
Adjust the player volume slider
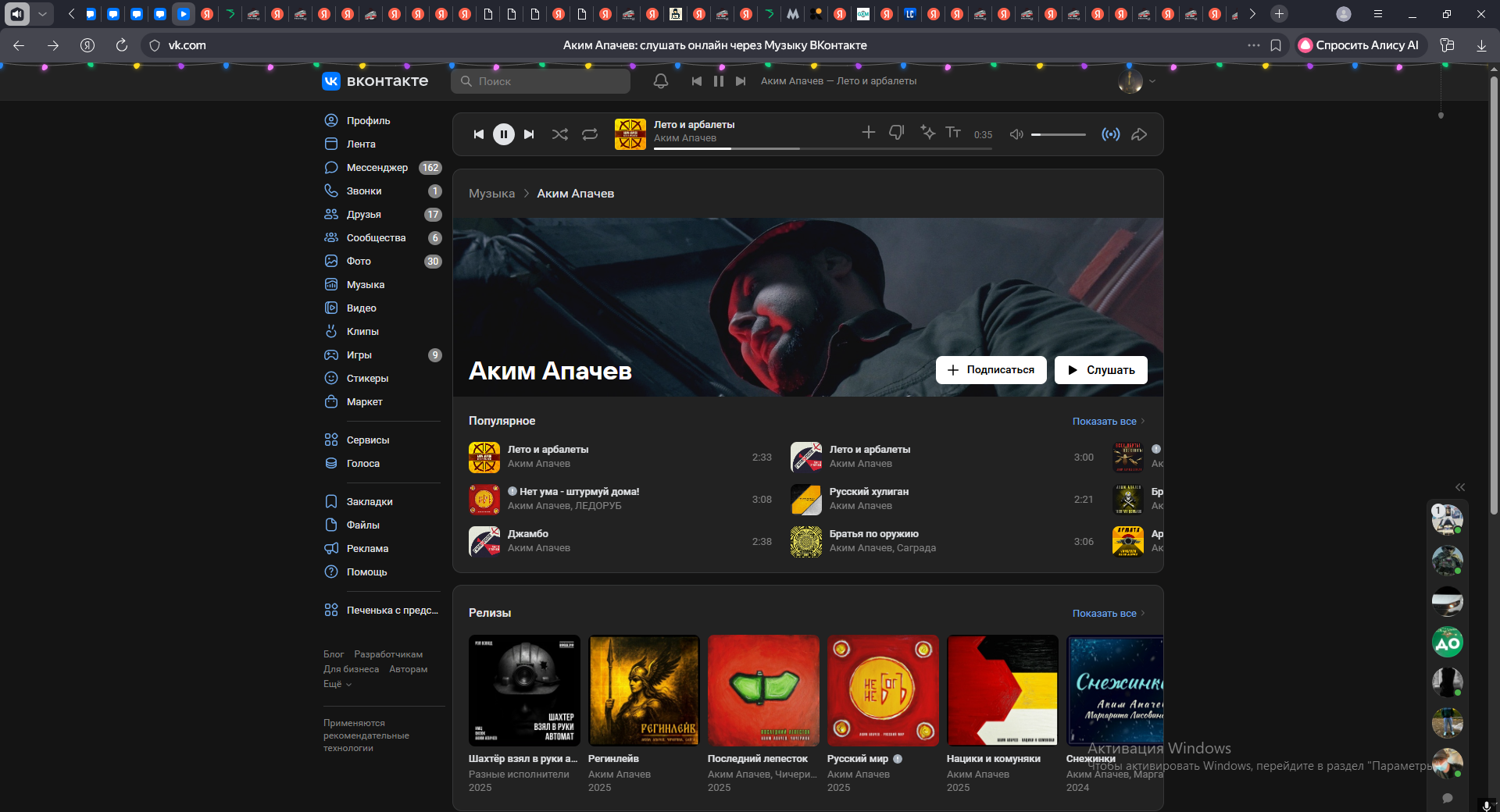[x=1058, y=134]
